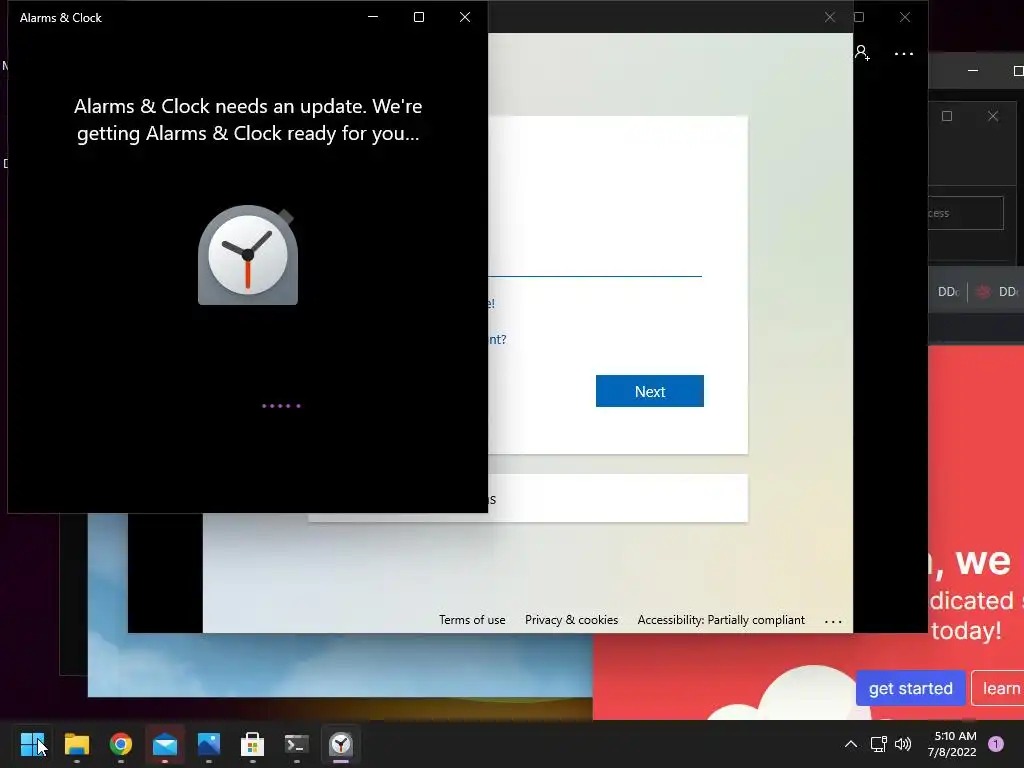Launch Google Chrome from the taskbar
The height and width of the screenshot is (768, 1024).
[121, 744]
